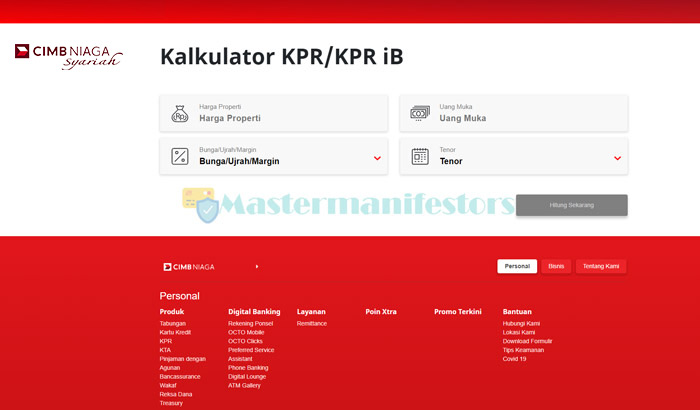Switch to the Bisnis tab
This screenshot has height=410, width=700.
point(556,266)
